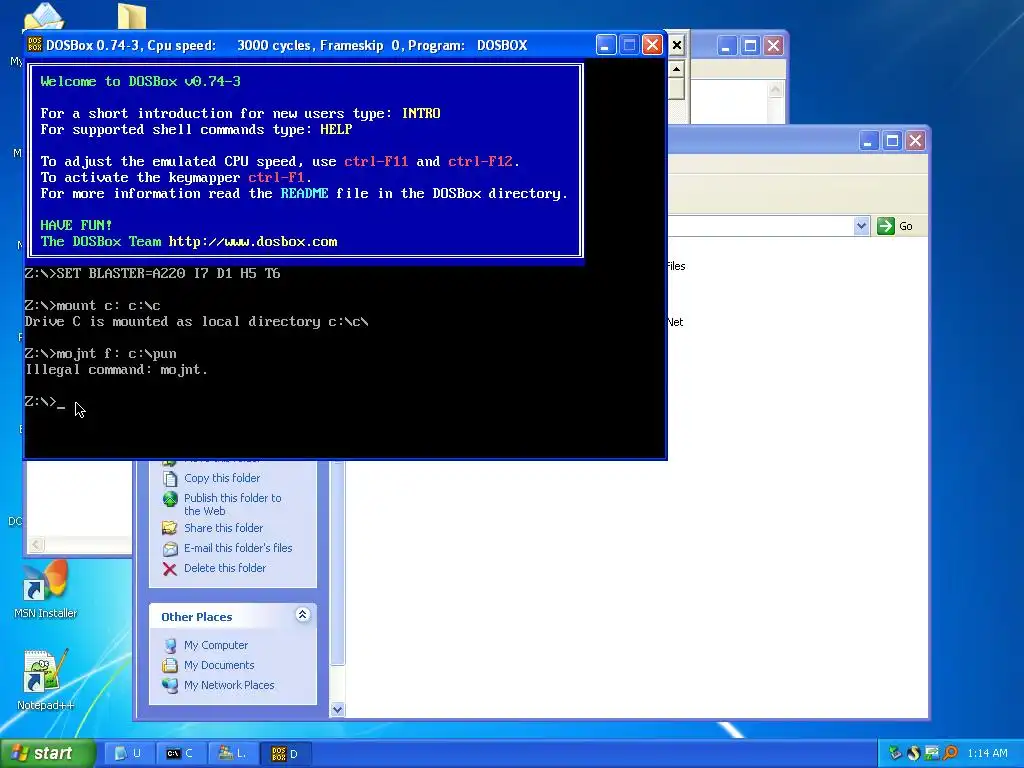Collapse the Other Places panel with the chevron
1024x768 pixels.
[302, 615]
